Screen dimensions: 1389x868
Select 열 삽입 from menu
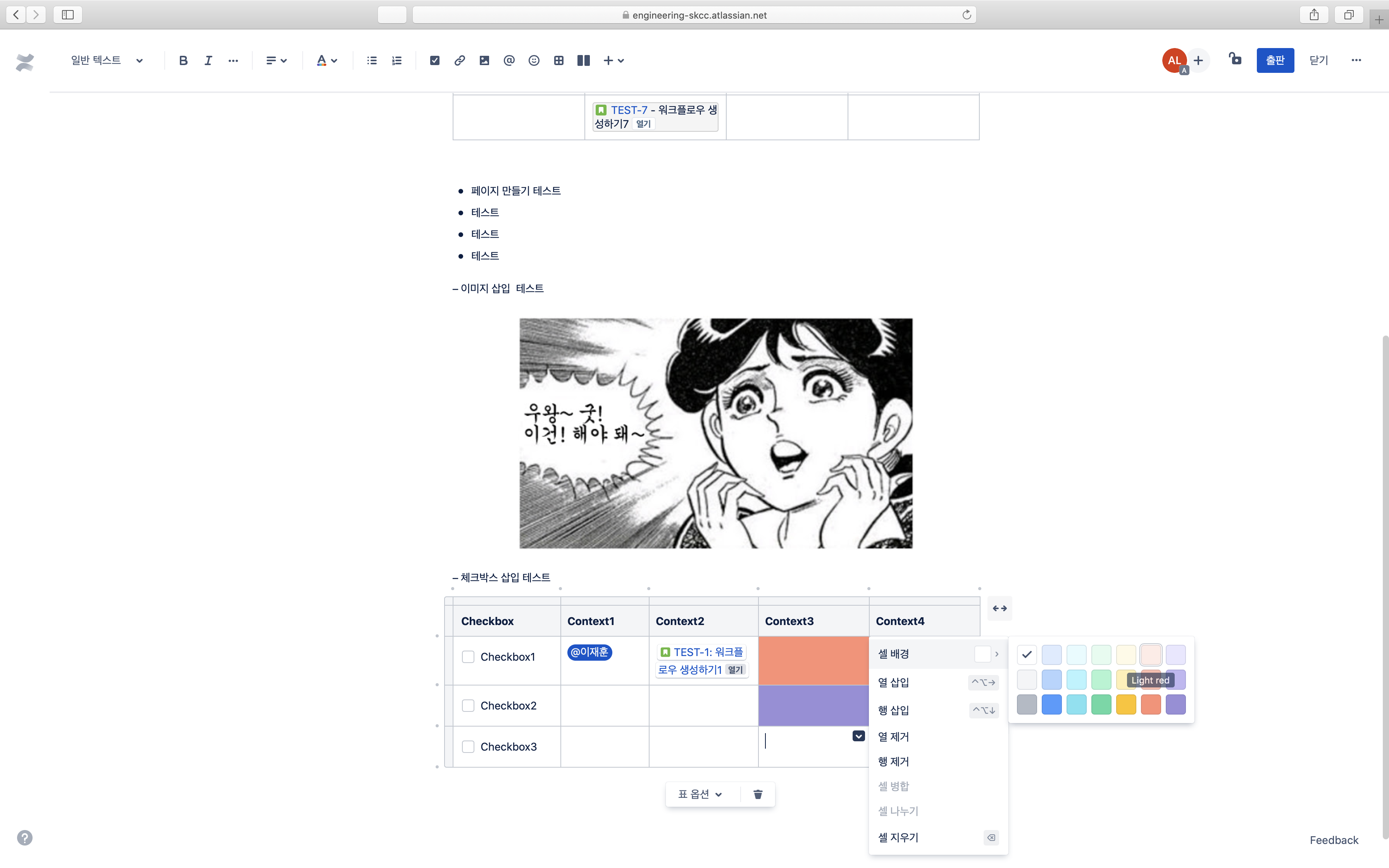[938, 682]
